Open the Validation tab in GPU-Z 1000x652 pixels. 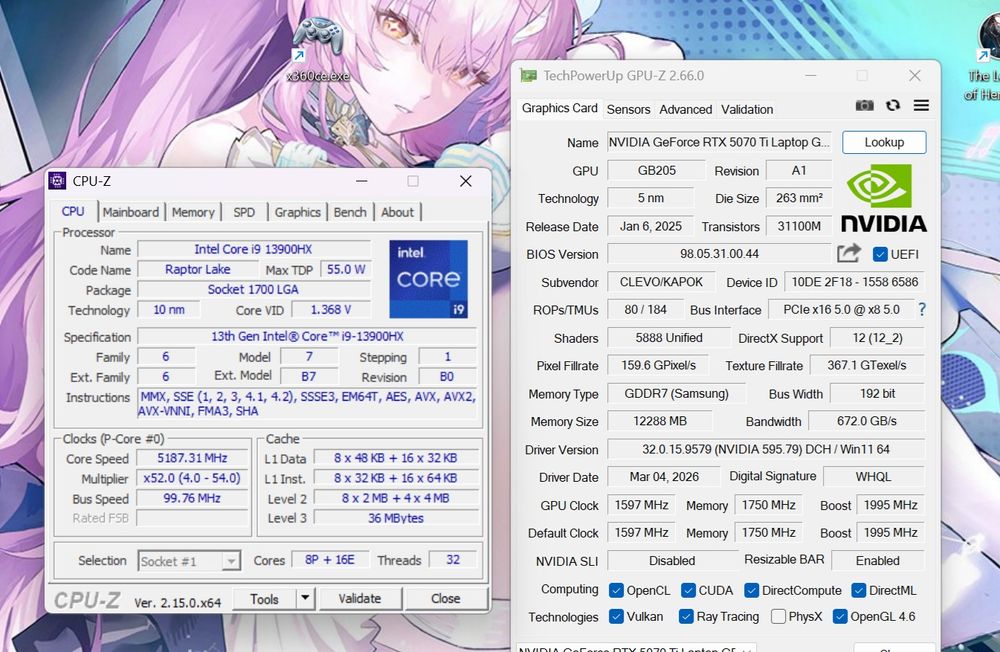(x=747, y=109)
